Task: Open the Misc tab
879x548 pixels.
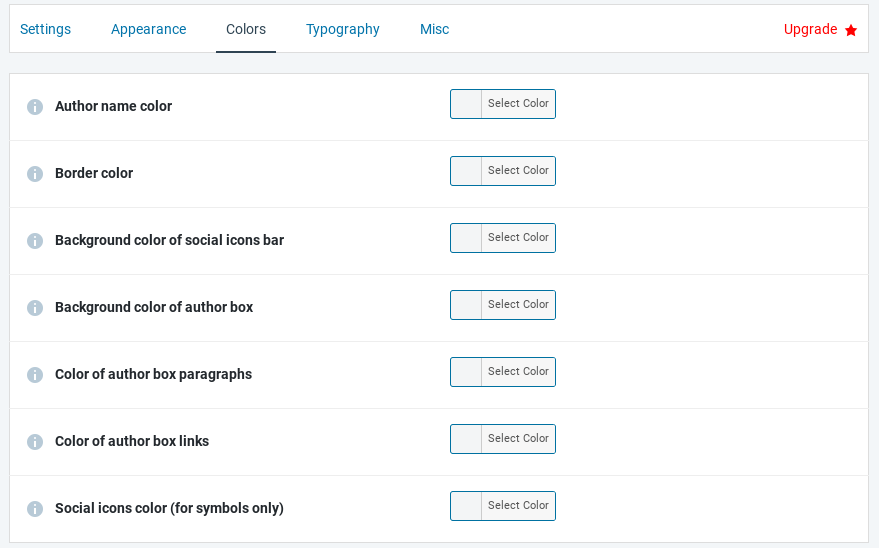Action: (434, 29)
